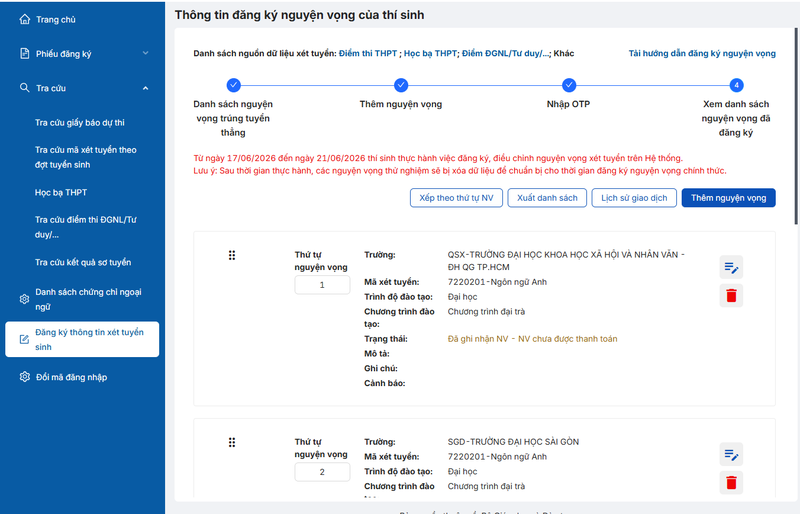Click Thêm nguyện vọng button
The width and height of the screenshot is (800, 514).
(729, 198)
